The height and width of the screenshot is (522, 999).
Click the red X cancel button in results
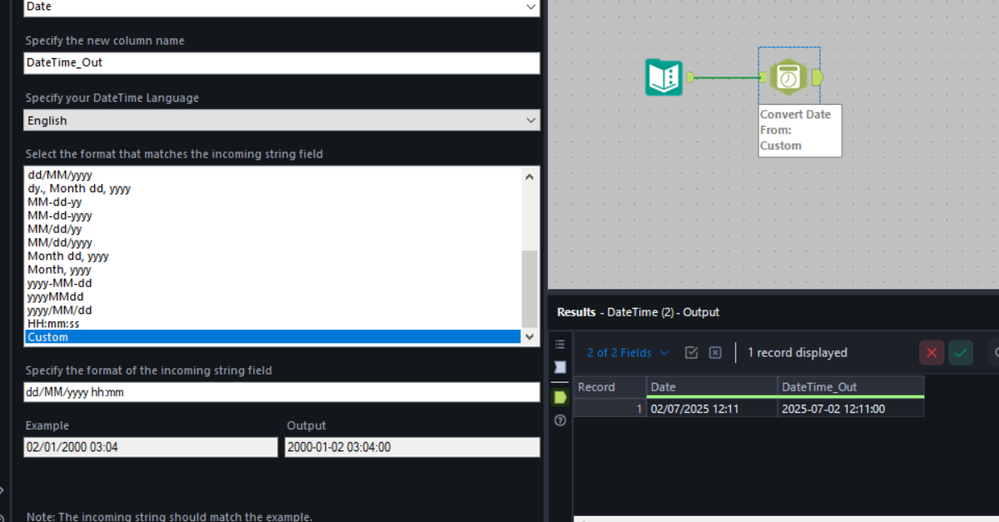coord(931,352)
